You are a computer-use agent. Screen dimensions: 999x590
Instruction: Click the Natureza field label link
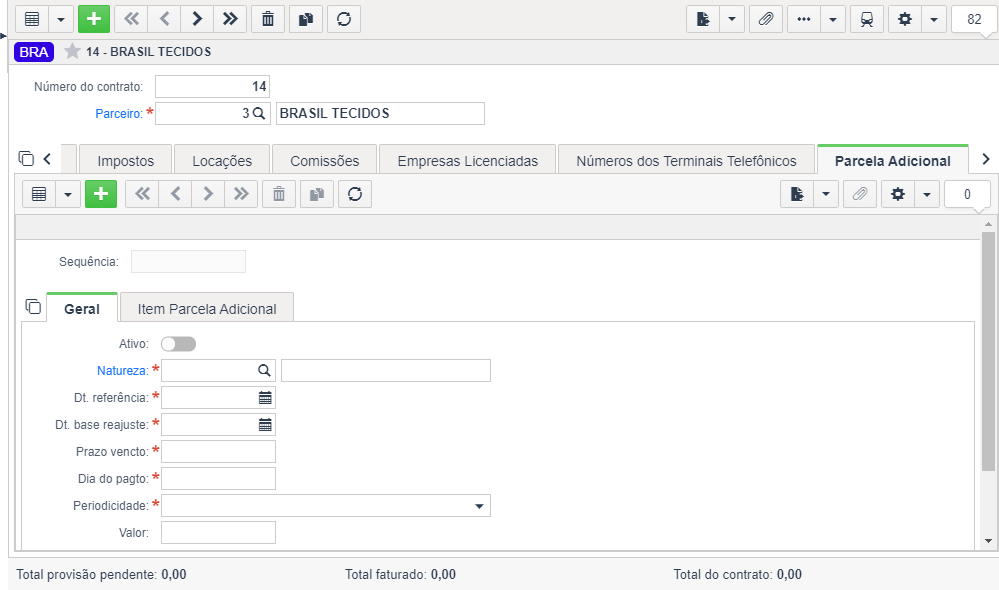click(122, 371)
